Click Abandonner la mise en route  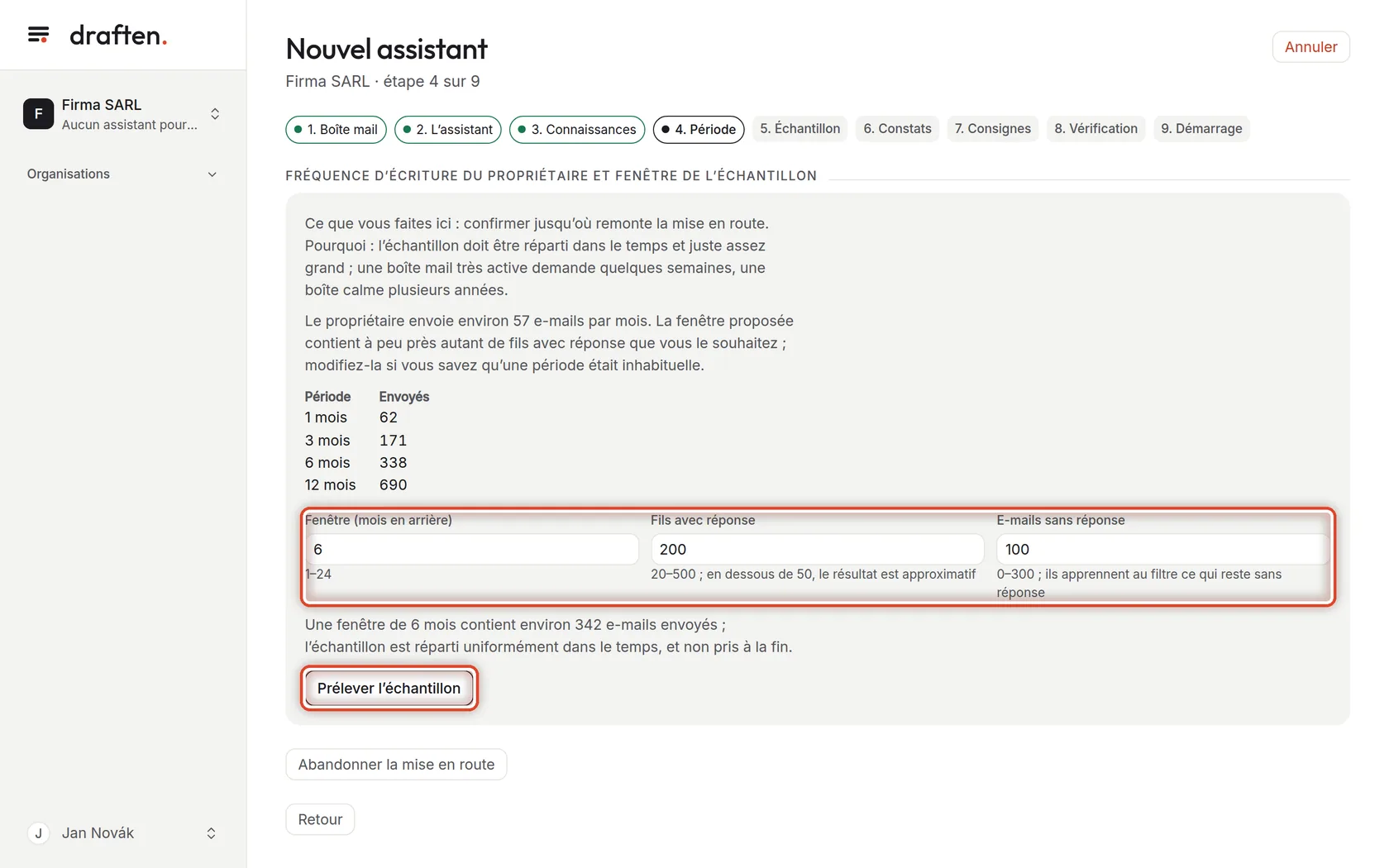click(396, 765)
